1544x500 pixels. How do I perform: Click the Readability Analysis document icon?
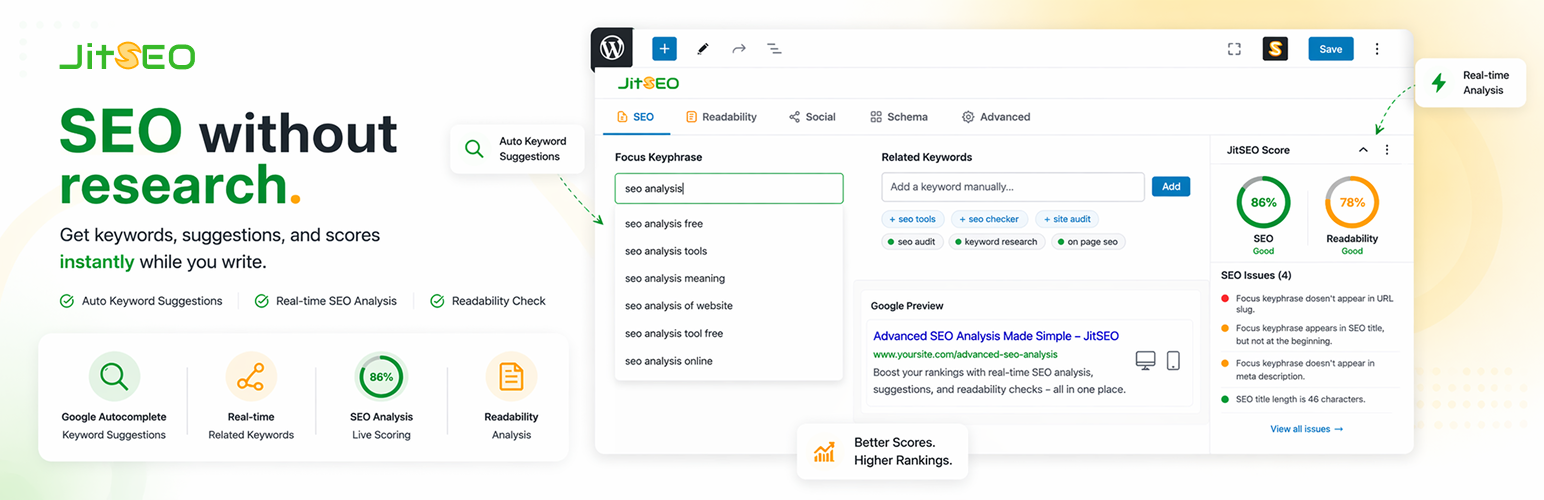511,376
